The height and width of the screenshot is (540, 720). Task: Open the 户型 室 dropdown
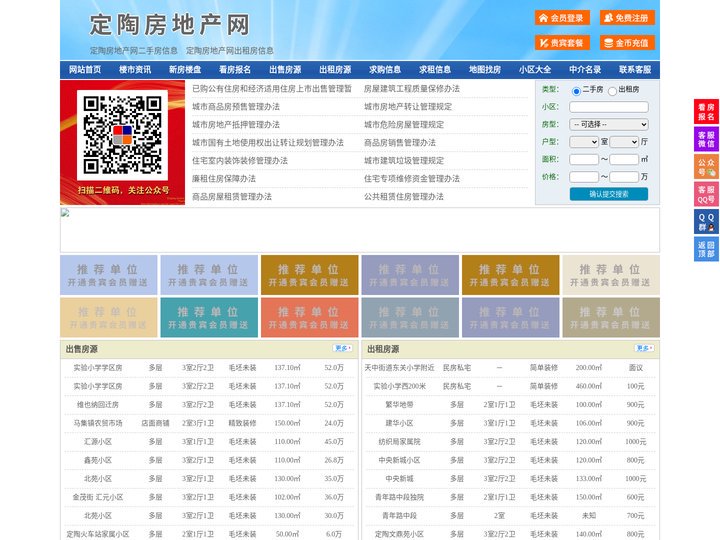(x=584, y=142)
